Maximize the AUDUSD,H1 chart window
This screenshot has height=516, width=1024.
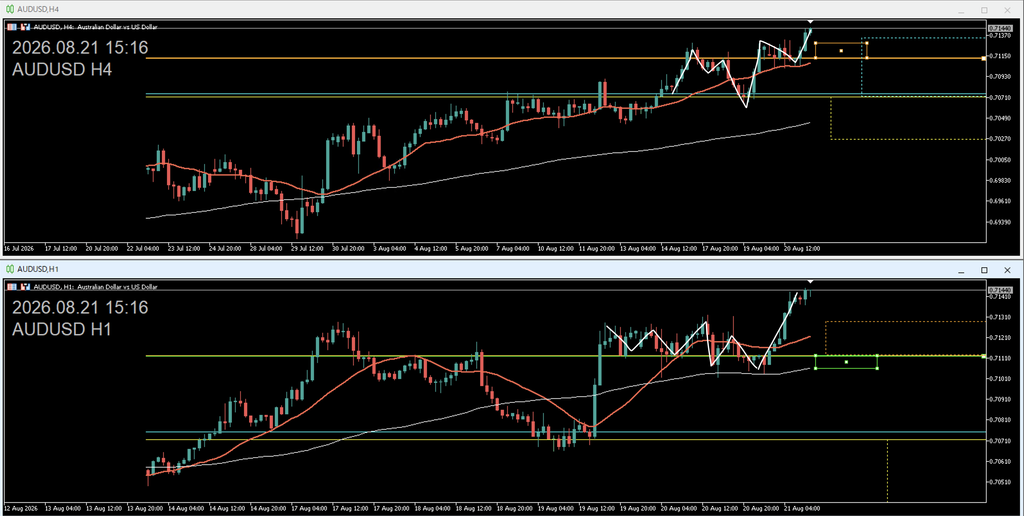[x=984, y=270]
